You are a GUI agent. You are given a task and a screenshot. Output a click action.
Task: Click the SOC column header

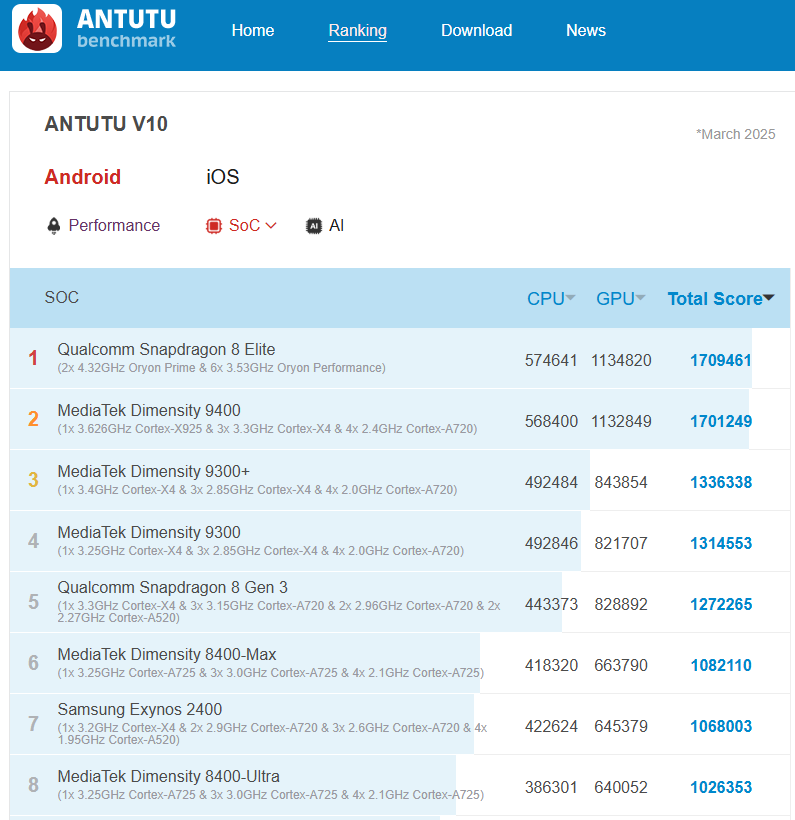62,297
